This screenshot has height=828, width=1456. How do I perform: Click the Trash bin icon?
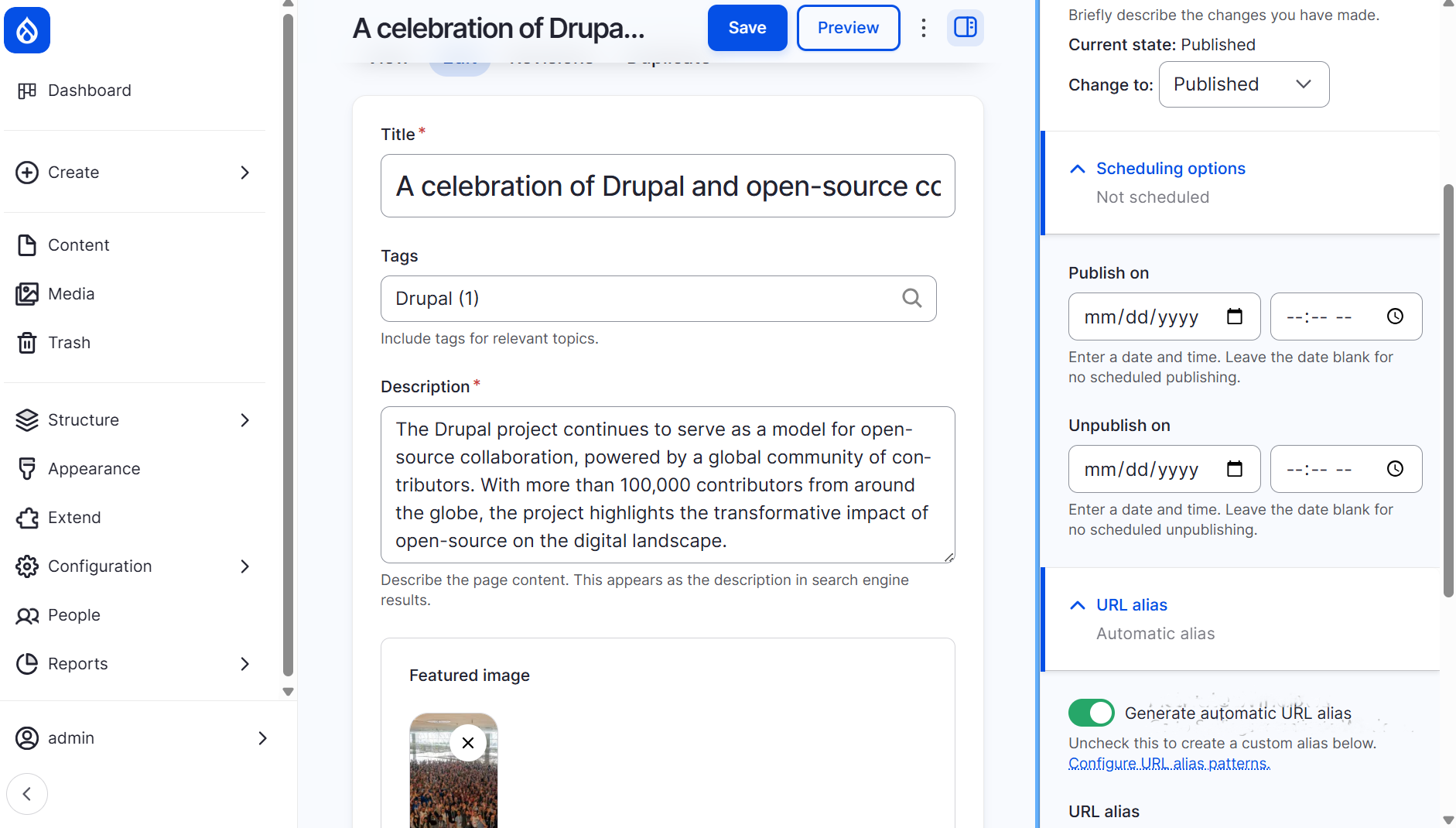click(27, 343)
